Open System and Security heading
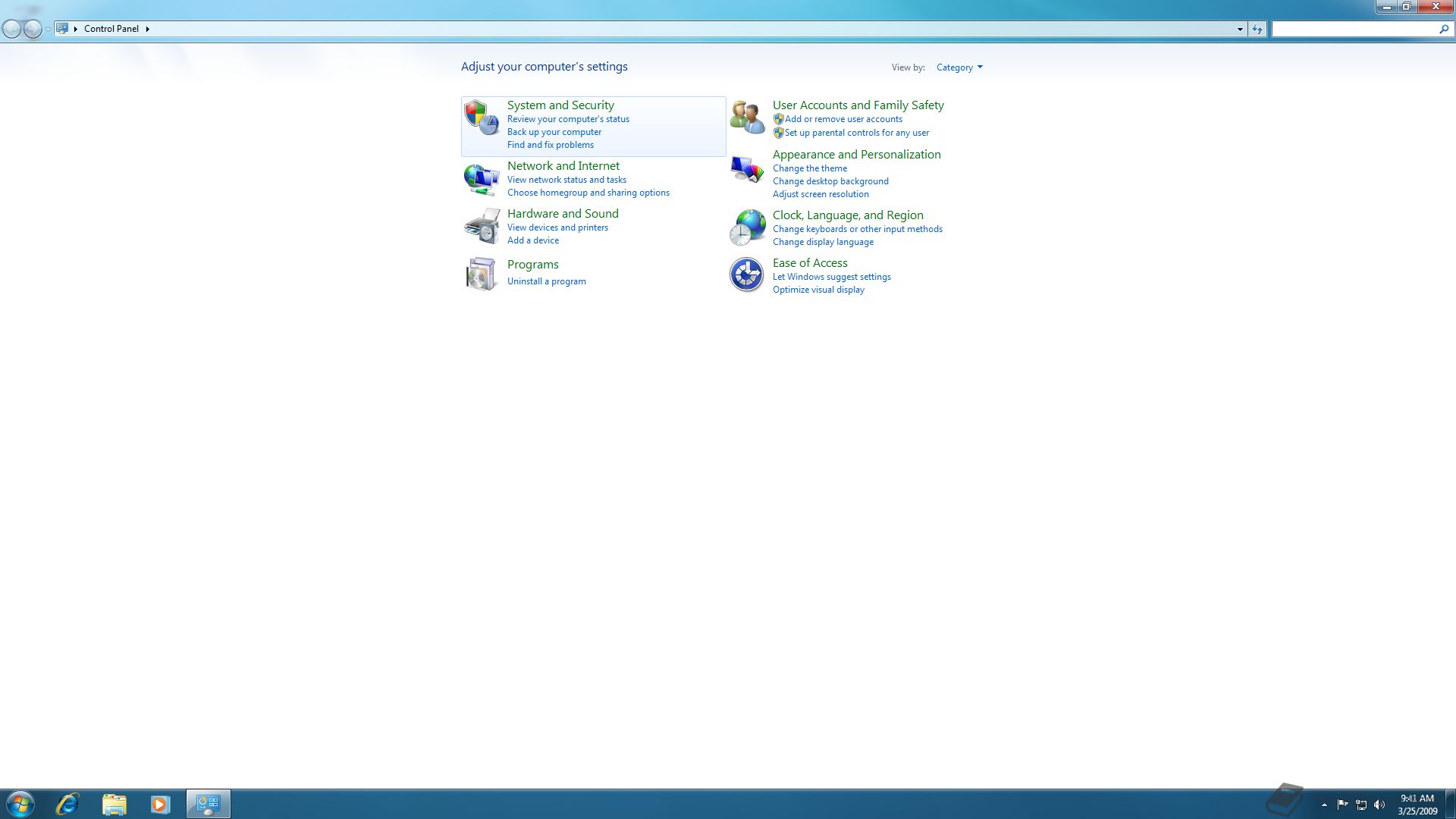This screenshot has width=1456, height=819. tap(560, 105)
